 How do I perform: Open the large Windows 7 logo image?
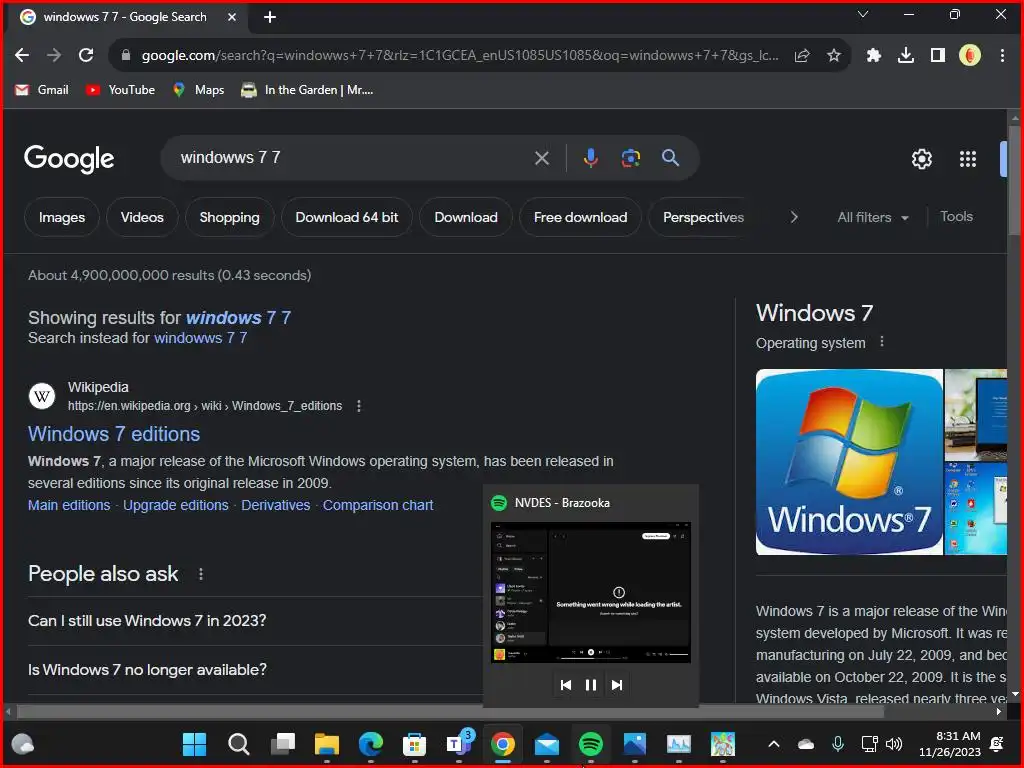[x=849, y=462]
